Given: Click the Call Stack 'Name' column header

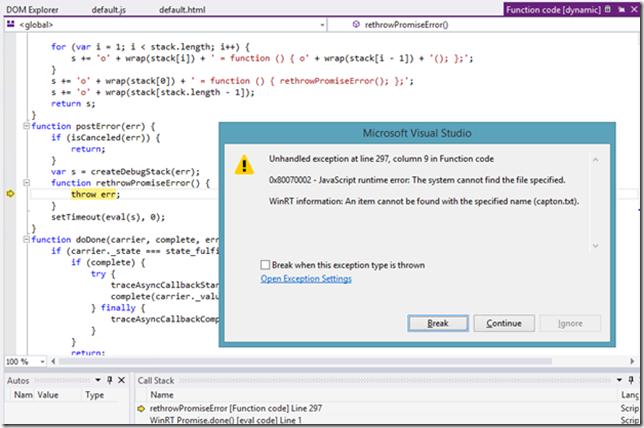Looking at the screenshot, I should [x=162, y=395].
